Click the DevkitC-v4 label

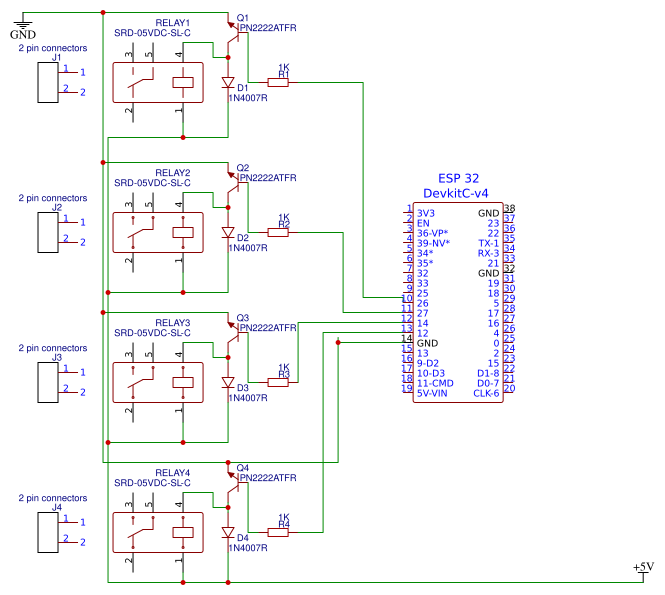click(x=455, y=193)
